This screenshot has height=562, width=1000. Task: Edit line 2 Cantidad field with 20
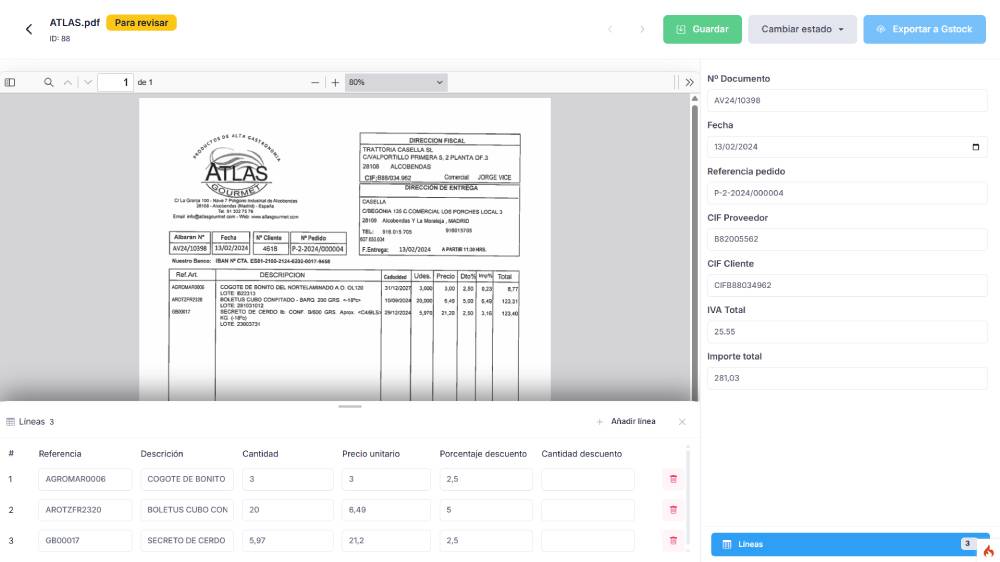(288, 510)
